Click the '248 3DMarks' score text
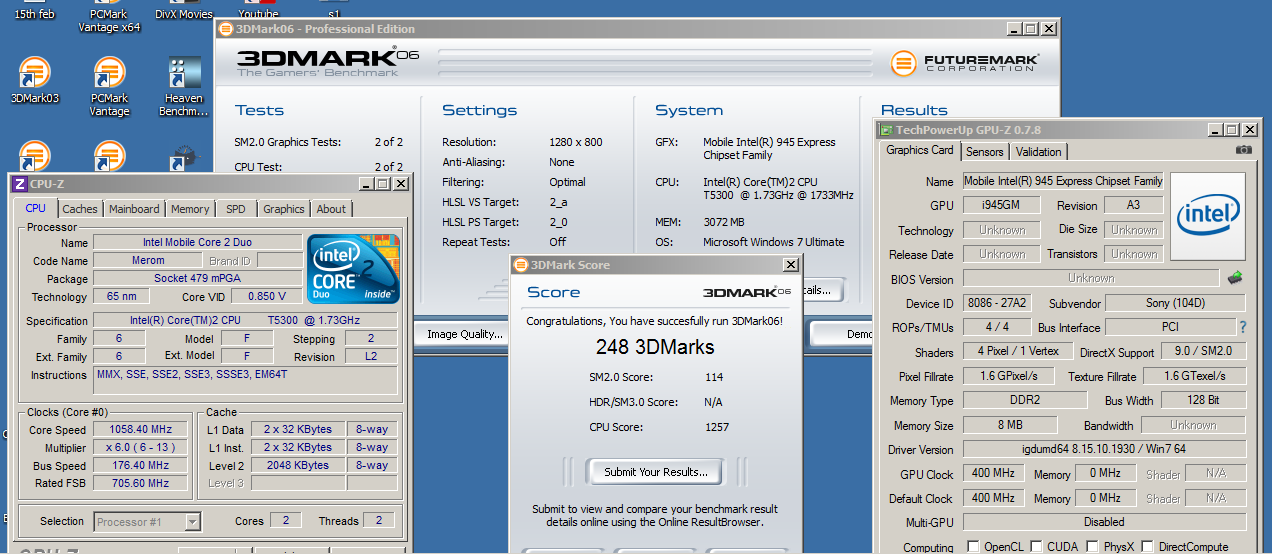 pyautogui.click(x=655, y=347)
